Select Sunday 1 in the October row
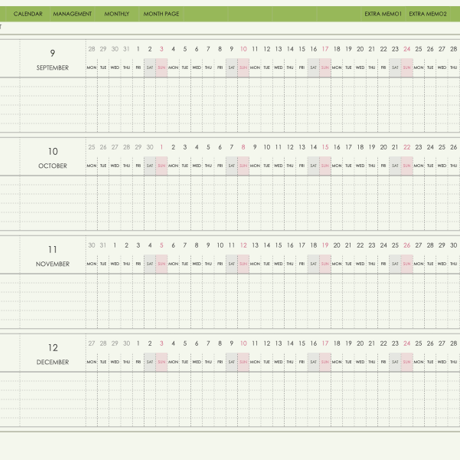This screenshot has height=460, width=460. (162, 147)
